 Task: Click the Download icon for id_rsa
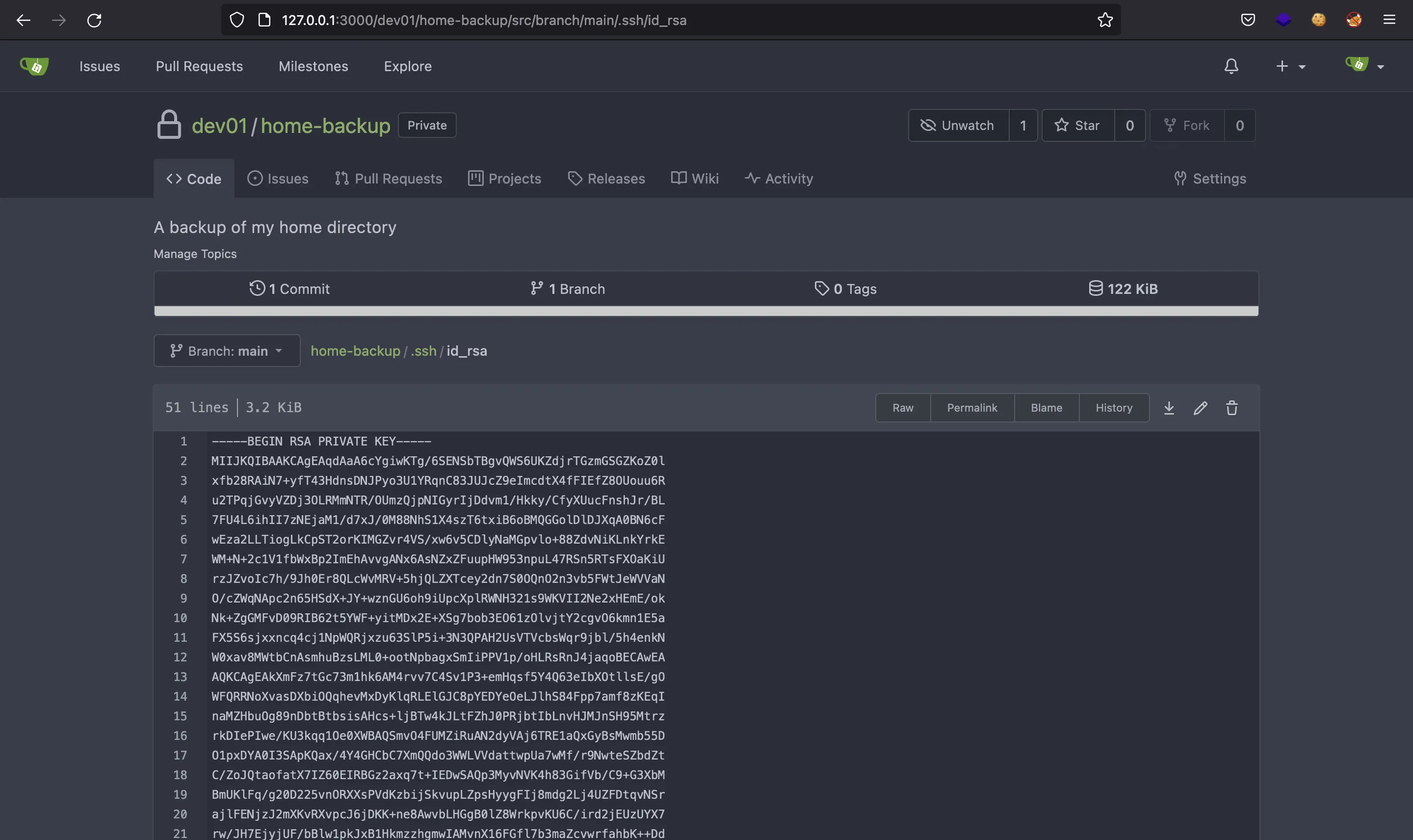(x=1169, y=408)
